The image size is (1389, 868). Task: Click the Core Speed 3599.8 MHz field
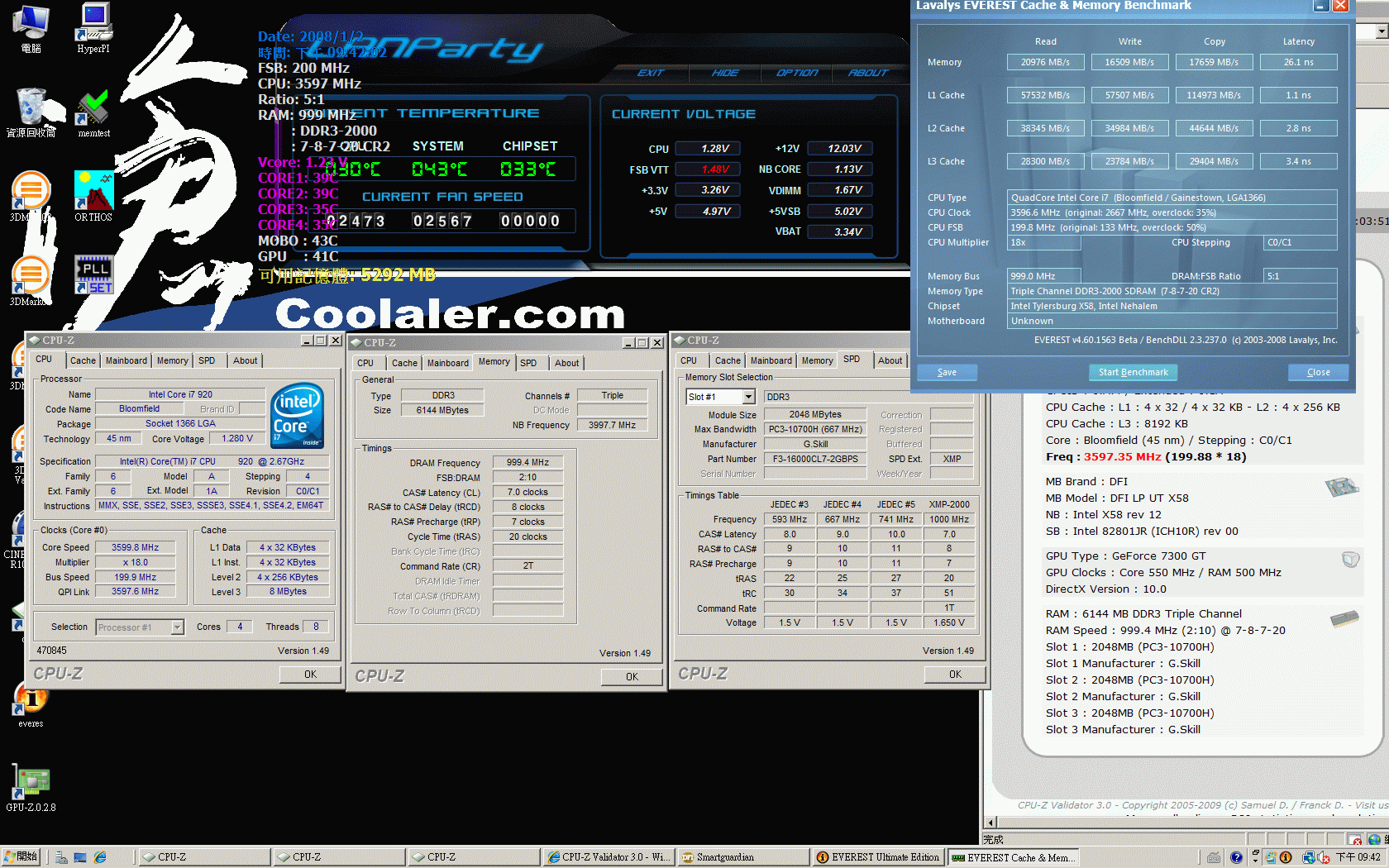pos(136,547)
